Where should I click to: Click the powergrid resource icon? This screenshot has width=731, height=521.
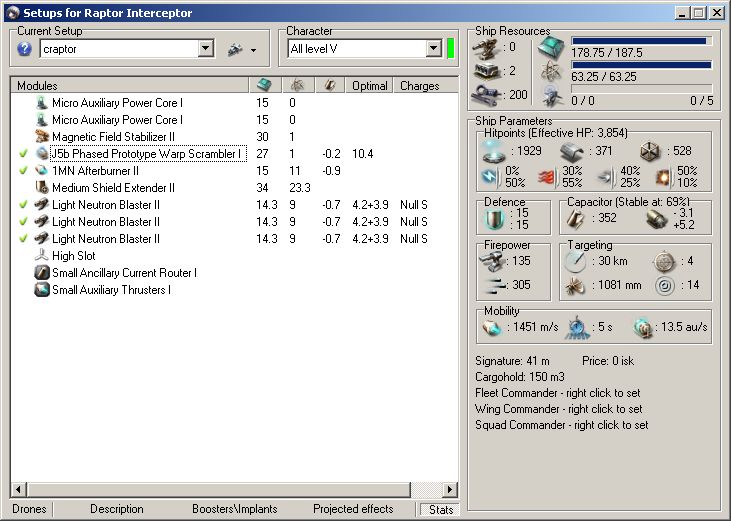coord(552,71)
